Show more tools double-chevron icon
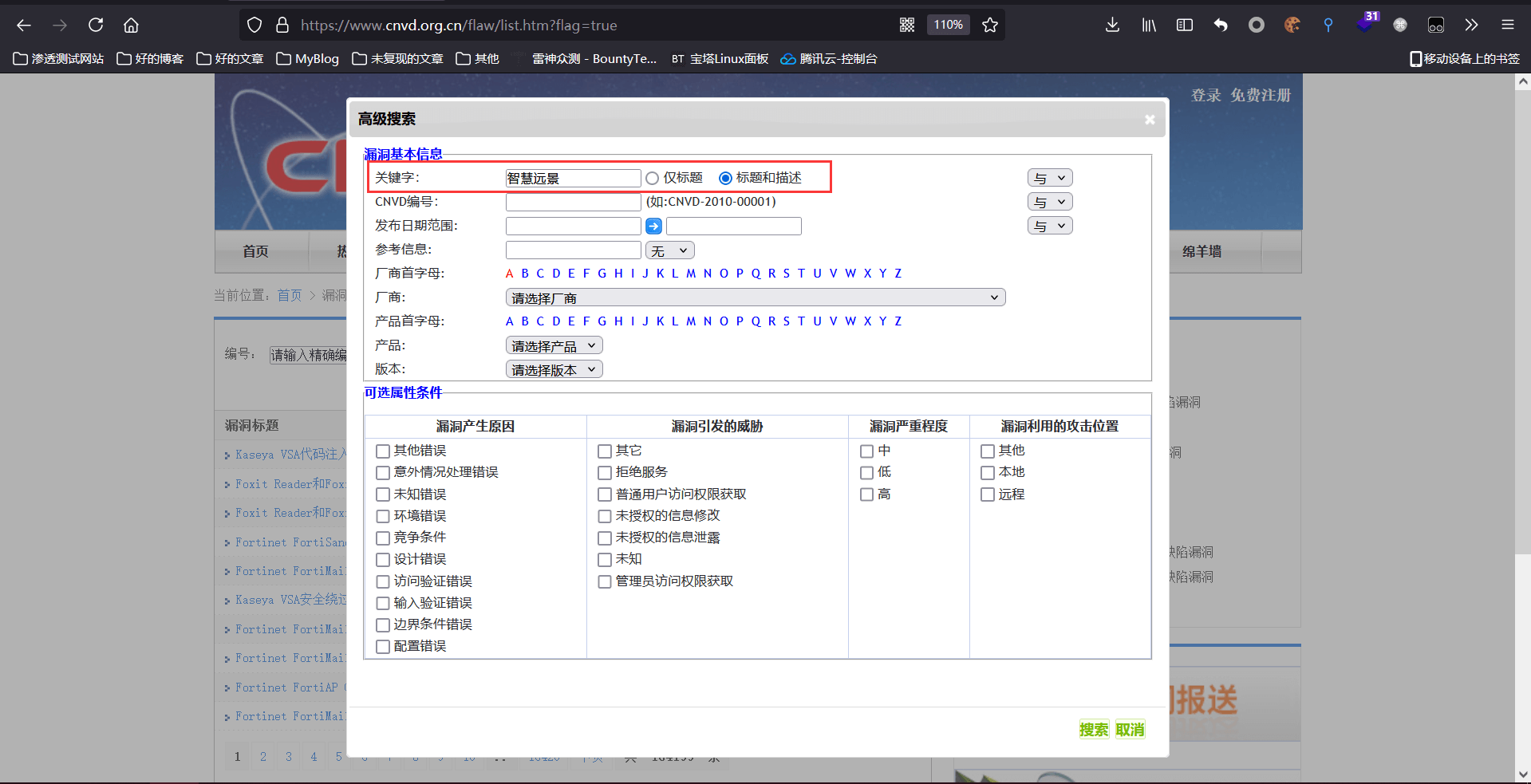This screenshot has height=784, width=1531. (x=1472, y=25)
